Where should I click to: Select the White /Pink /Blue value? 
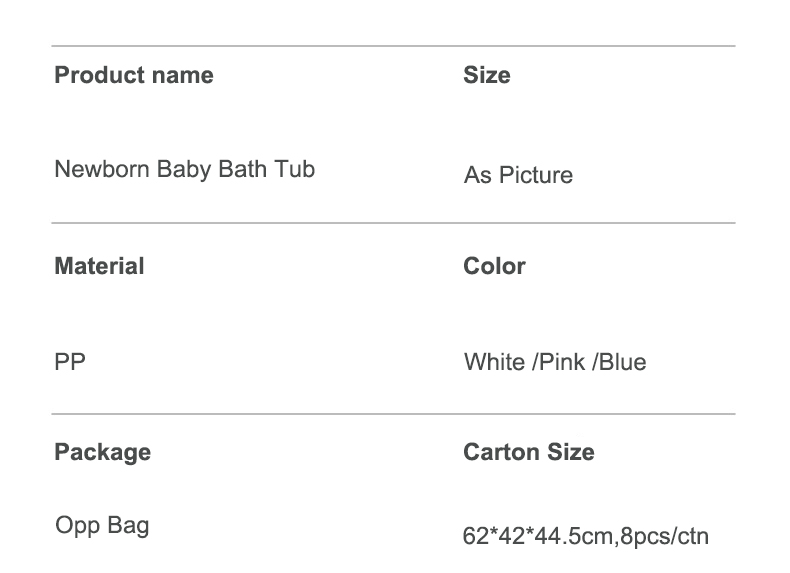[x=555, y=362]
